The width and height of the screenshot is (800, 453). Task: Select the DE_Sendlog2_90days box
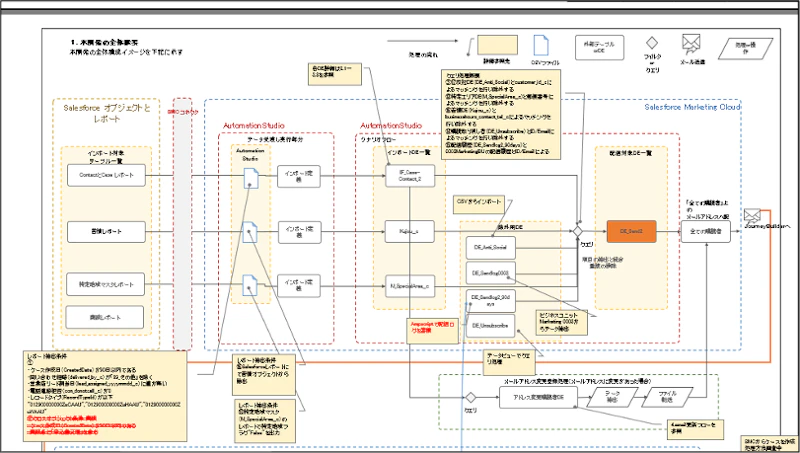(490, 300)
